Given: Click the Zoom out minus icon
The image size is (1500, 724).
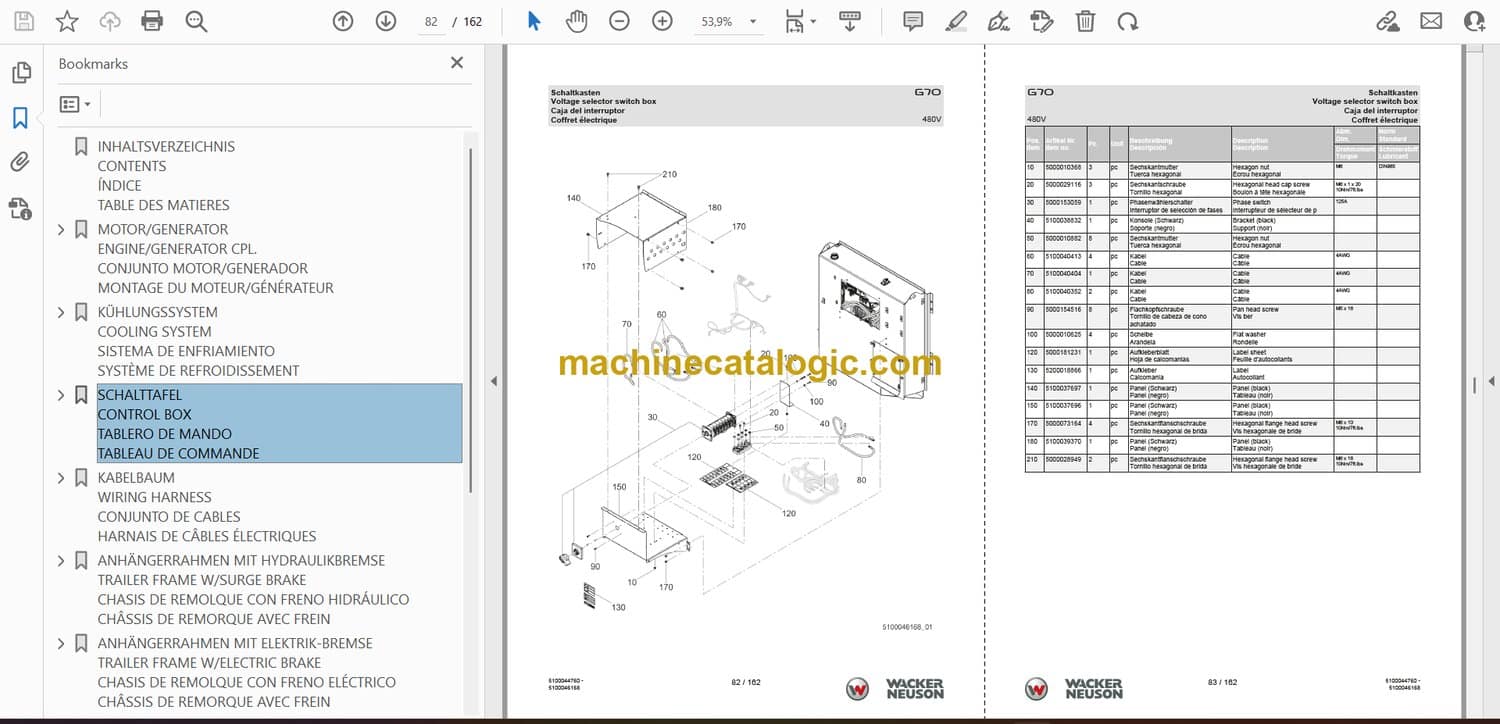Looking at the screenshot, I should [620, 21].
